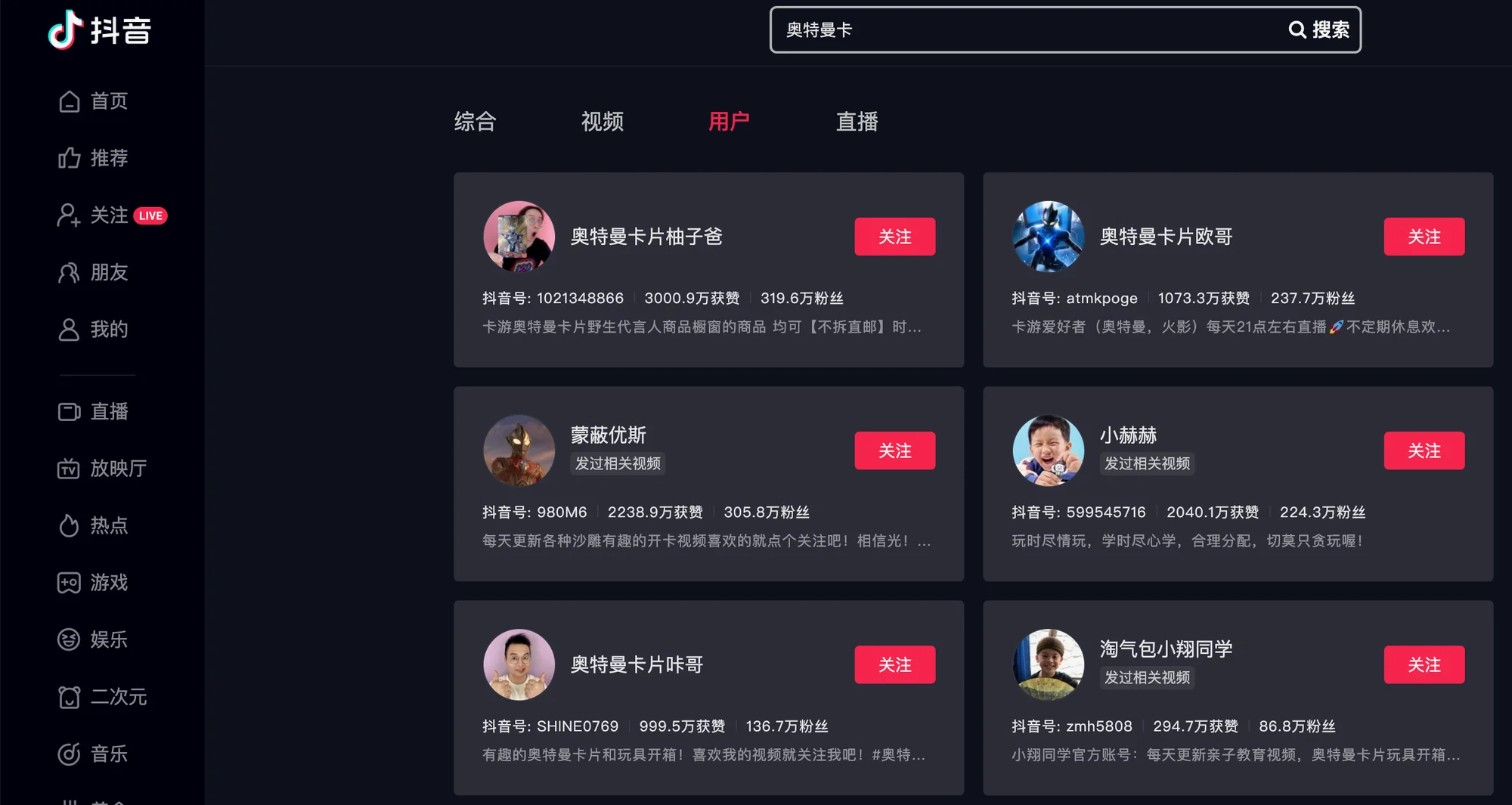
Task: Switch to the 视频 tab
Action: pos(603,122)
